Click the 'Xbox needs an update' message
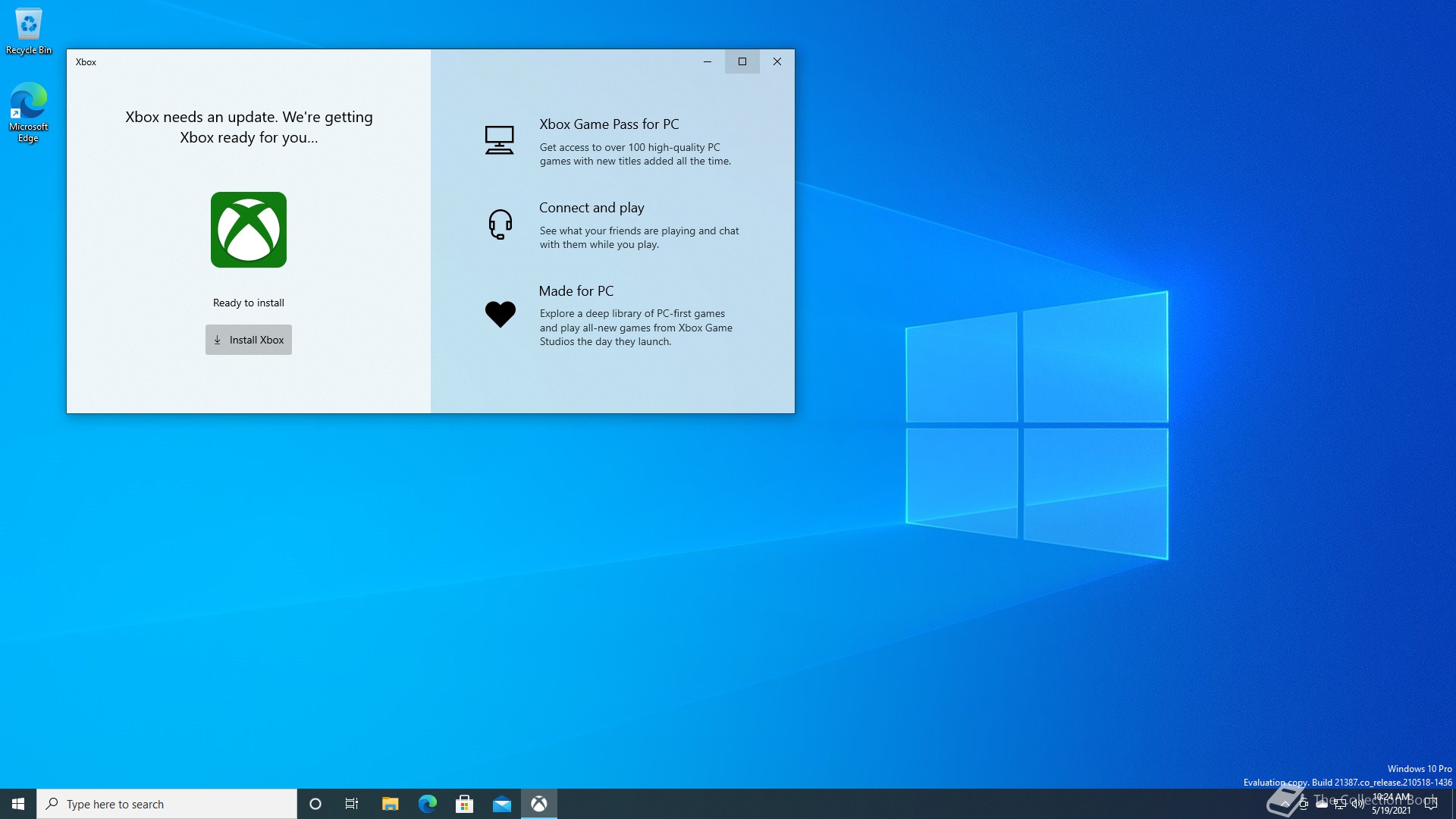1456x819 pixels. pyautogui.click(x=249, y=127)
